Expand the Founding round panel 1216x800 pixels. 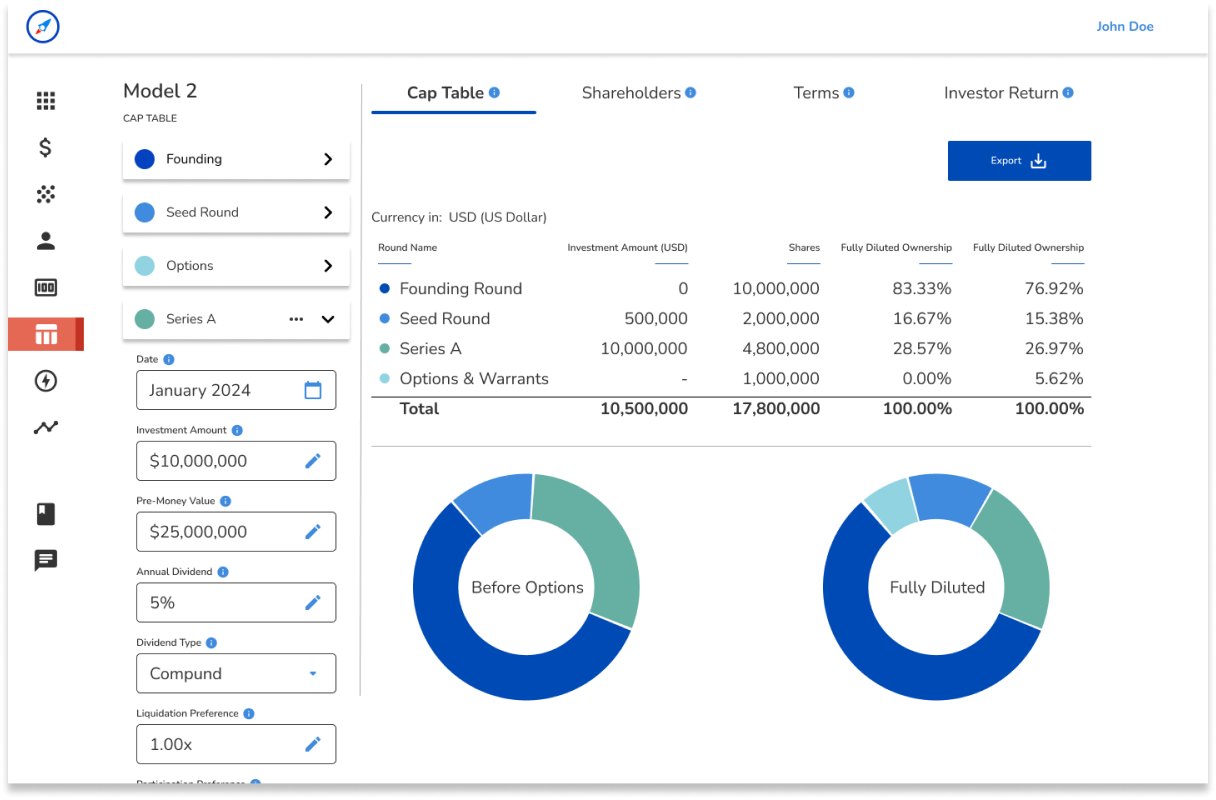pos(327,159)
